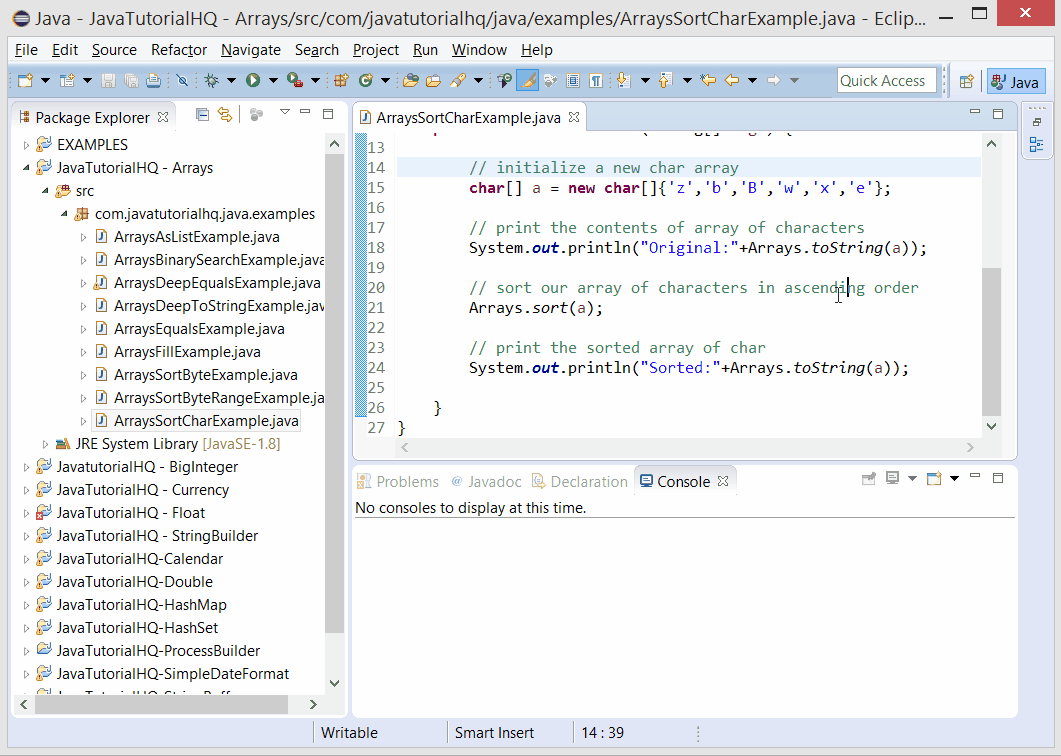This screenshot has width=1061, height=756.
Task: Close the Console view tab
Action: coord(723,481)
